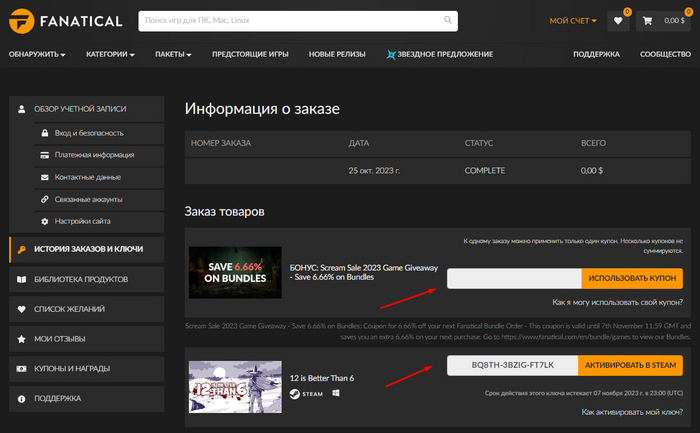The image size is (700, 433).
Task: Click the key icon for order history
Action: (22, 248)
